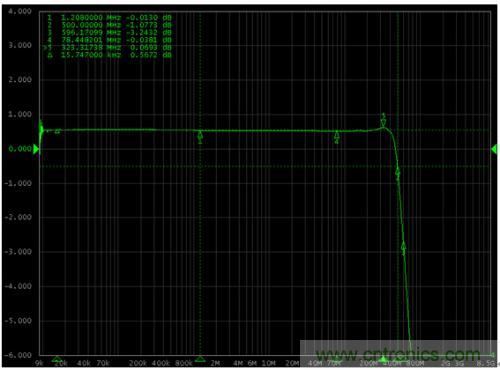Select marker 2 readout row 500.00000 MHz

[109, 25]
